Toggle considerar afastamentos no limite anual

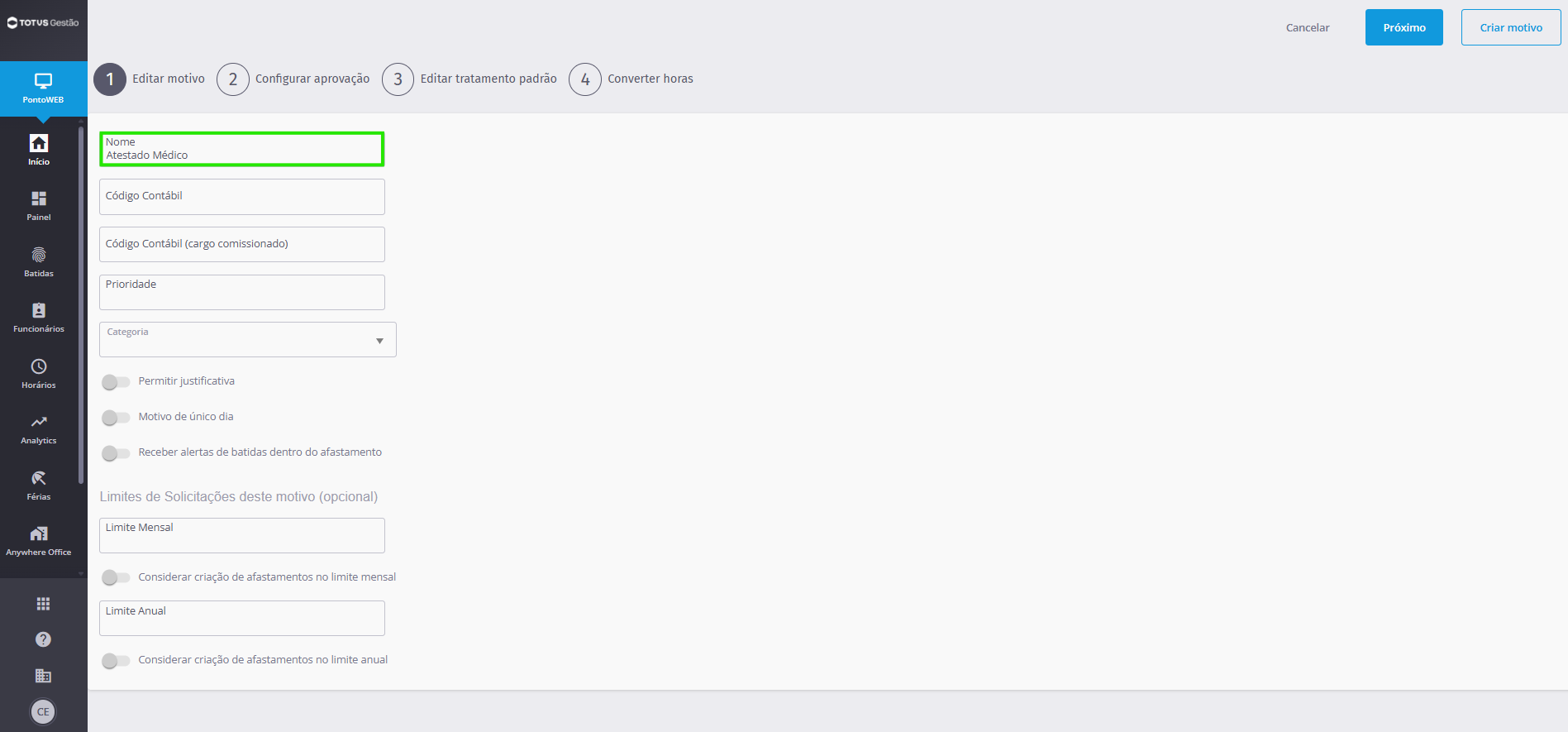point(116,660)
